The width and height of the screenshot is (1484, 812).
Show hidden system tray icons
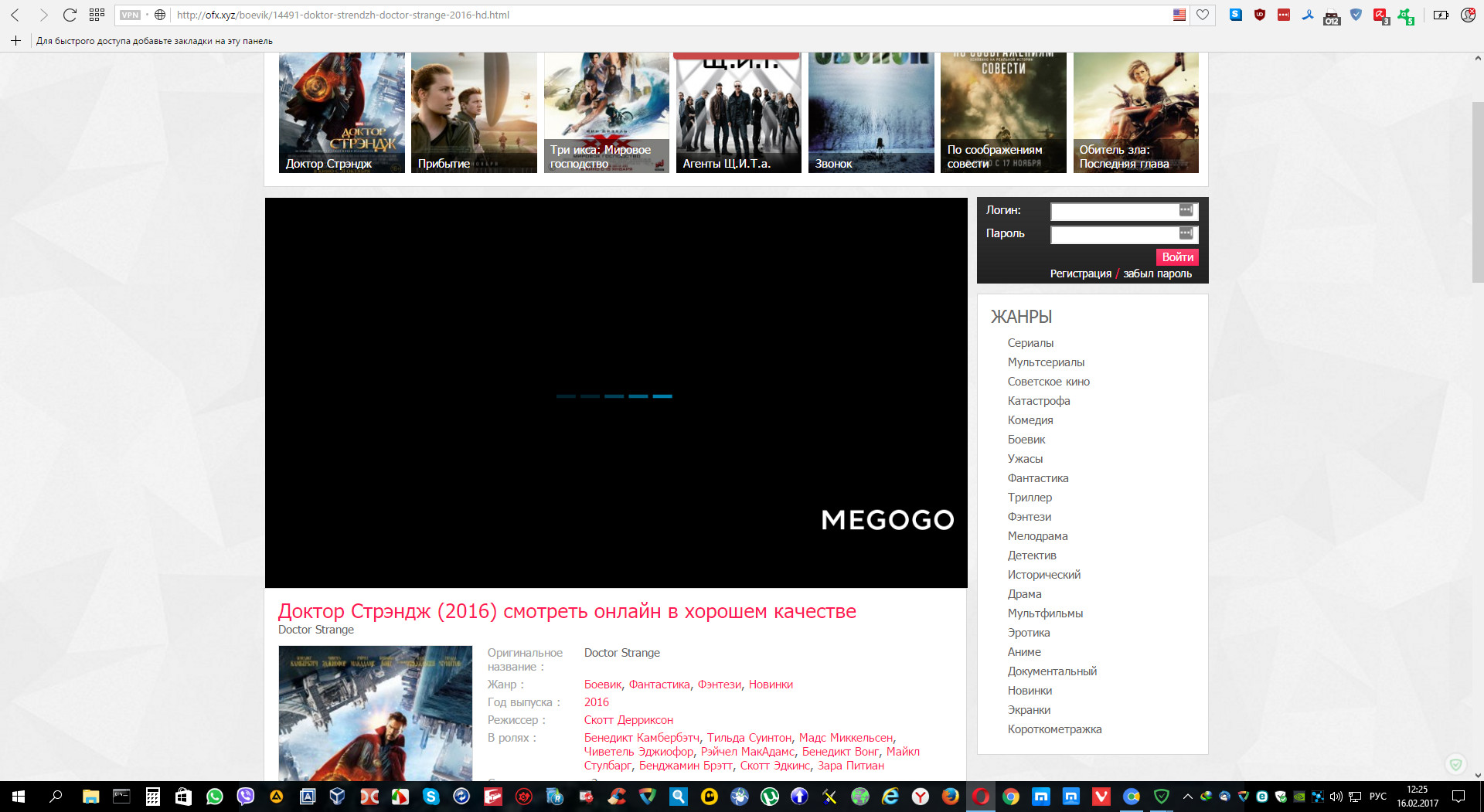click(1188, 797)
